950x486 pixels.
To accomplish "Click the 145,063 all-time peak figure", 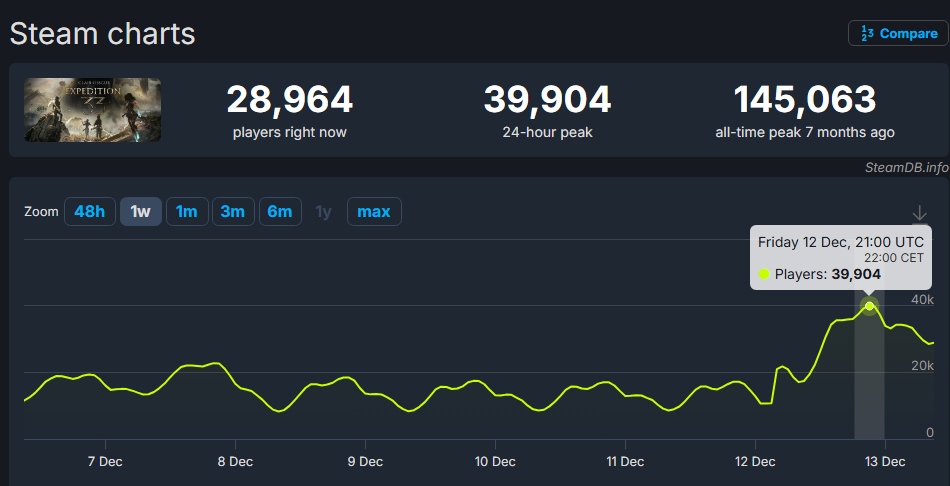I will (x=805, y=100).
